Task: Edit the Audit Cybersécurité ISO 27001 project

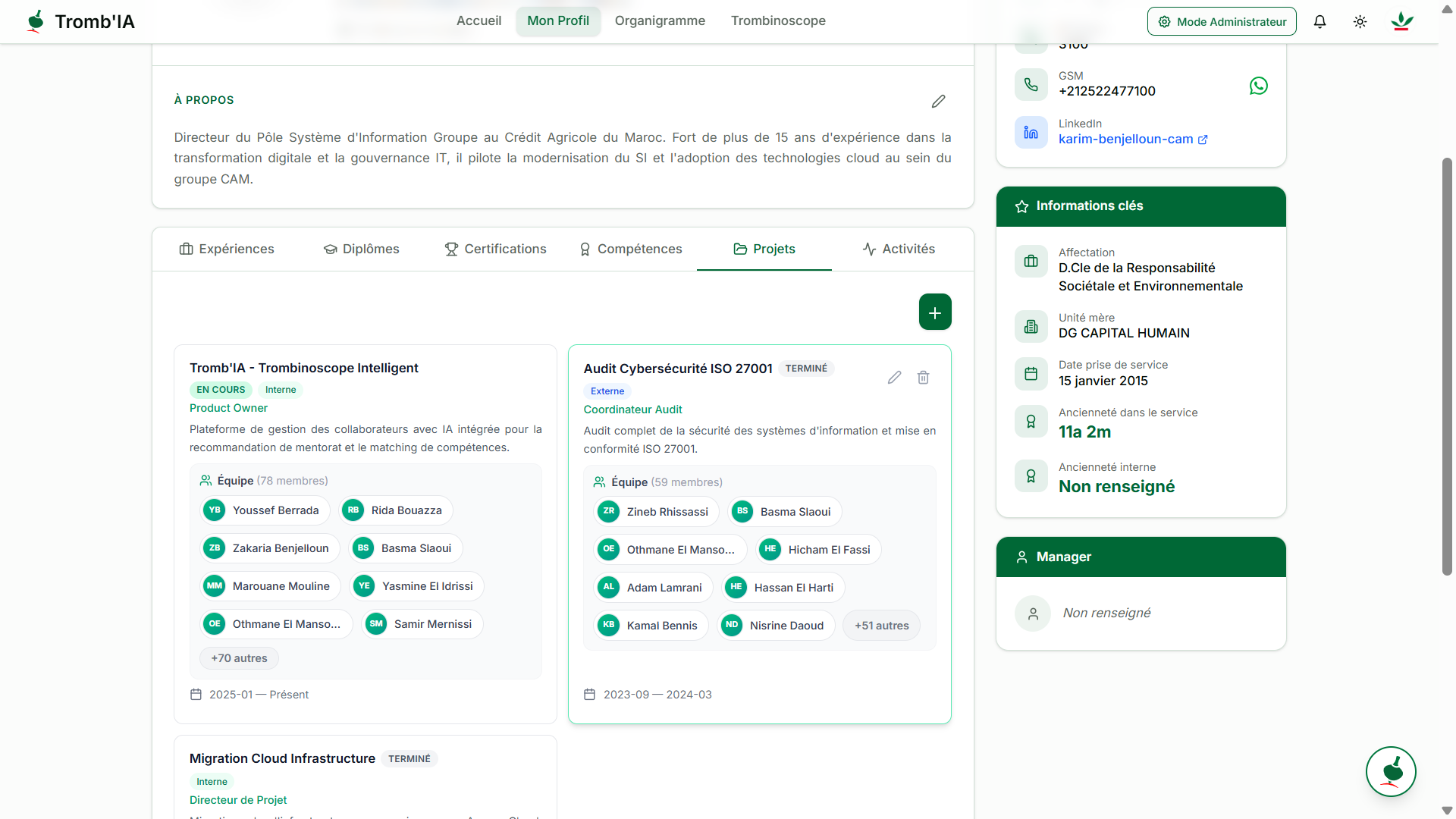Action: tap(894, 377)
